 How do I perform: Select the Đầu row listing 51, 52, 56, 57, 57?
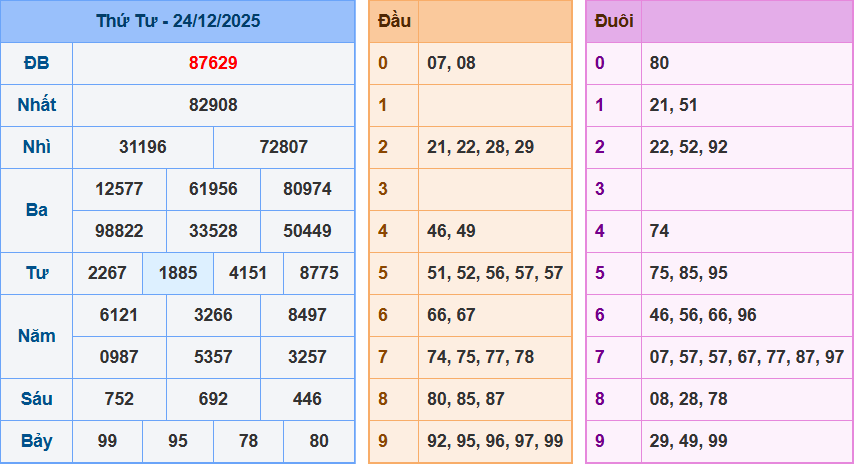coord(494,273)
